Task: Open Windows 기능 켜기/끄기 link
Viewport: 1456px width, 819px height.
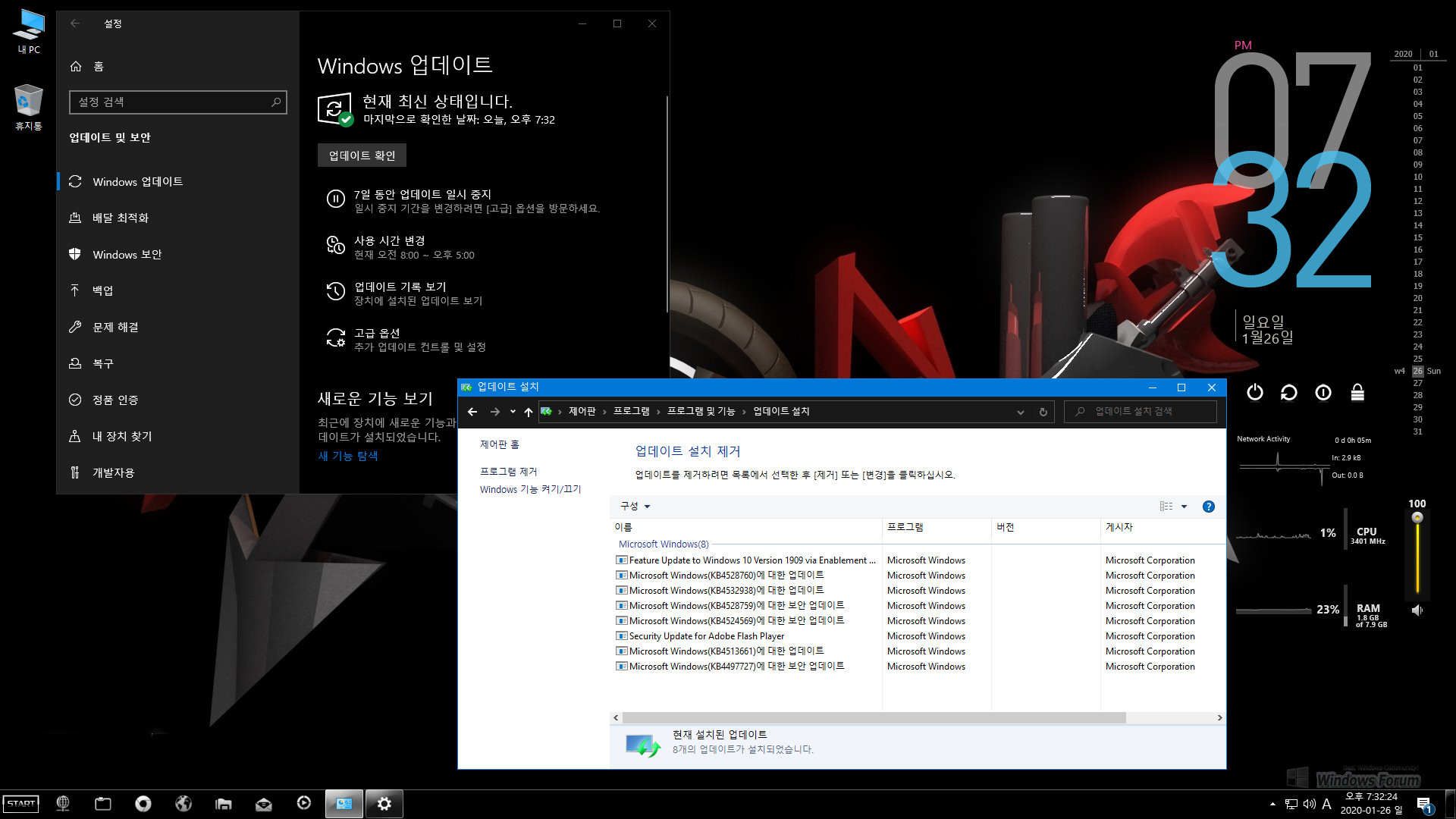Action: [x=531, y=489]
